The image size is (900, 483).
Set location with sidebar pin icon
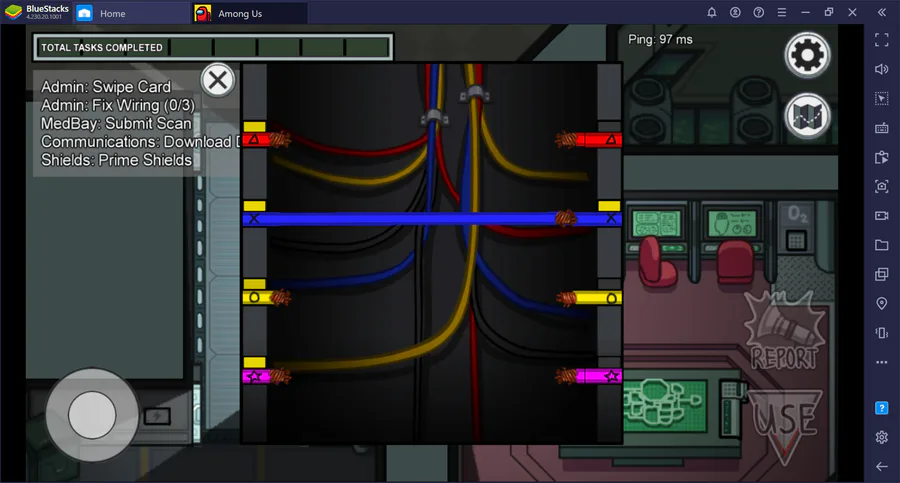882,303
